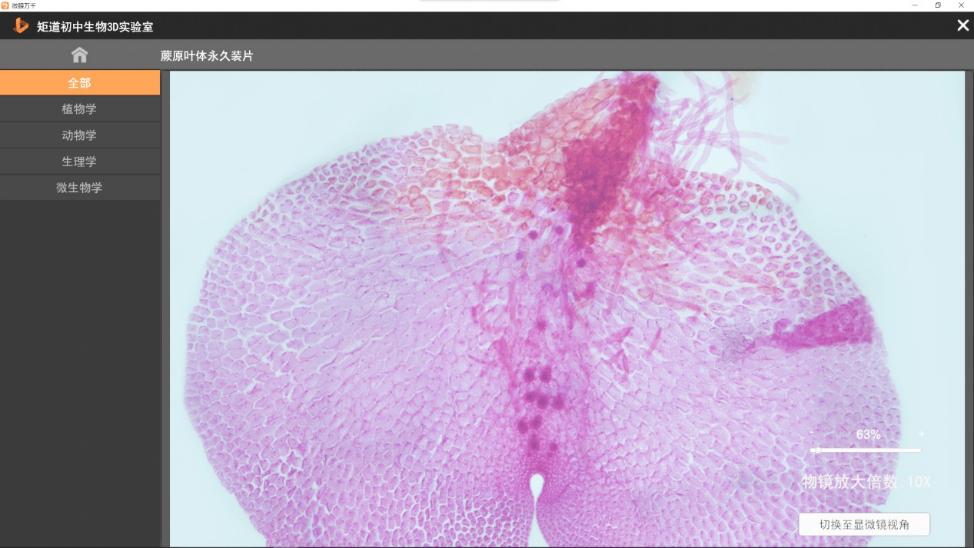This screenshot has width=974, height=548.
Task: Show the 生理学 category
Action: pos(80,161)
